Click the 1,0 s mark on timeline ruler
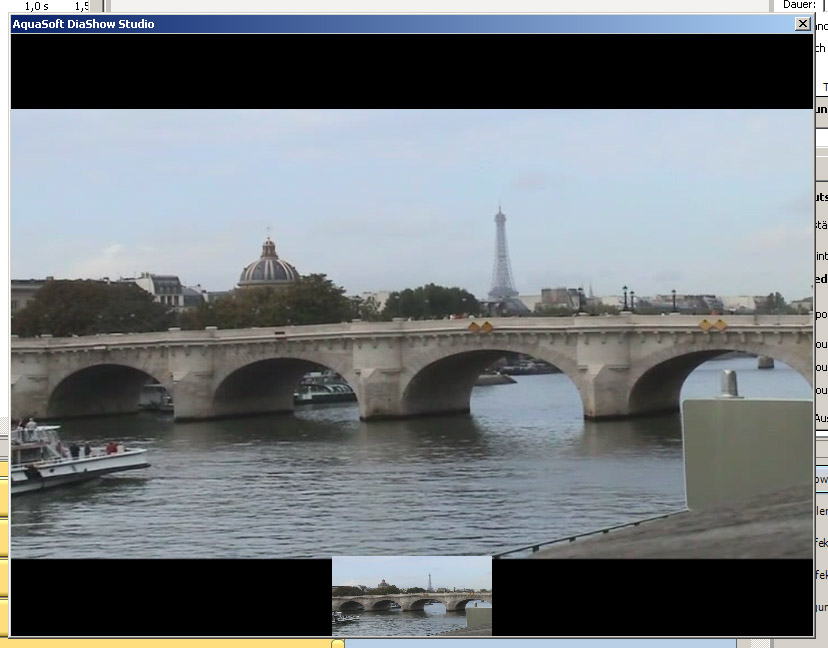 click(37, 6)
